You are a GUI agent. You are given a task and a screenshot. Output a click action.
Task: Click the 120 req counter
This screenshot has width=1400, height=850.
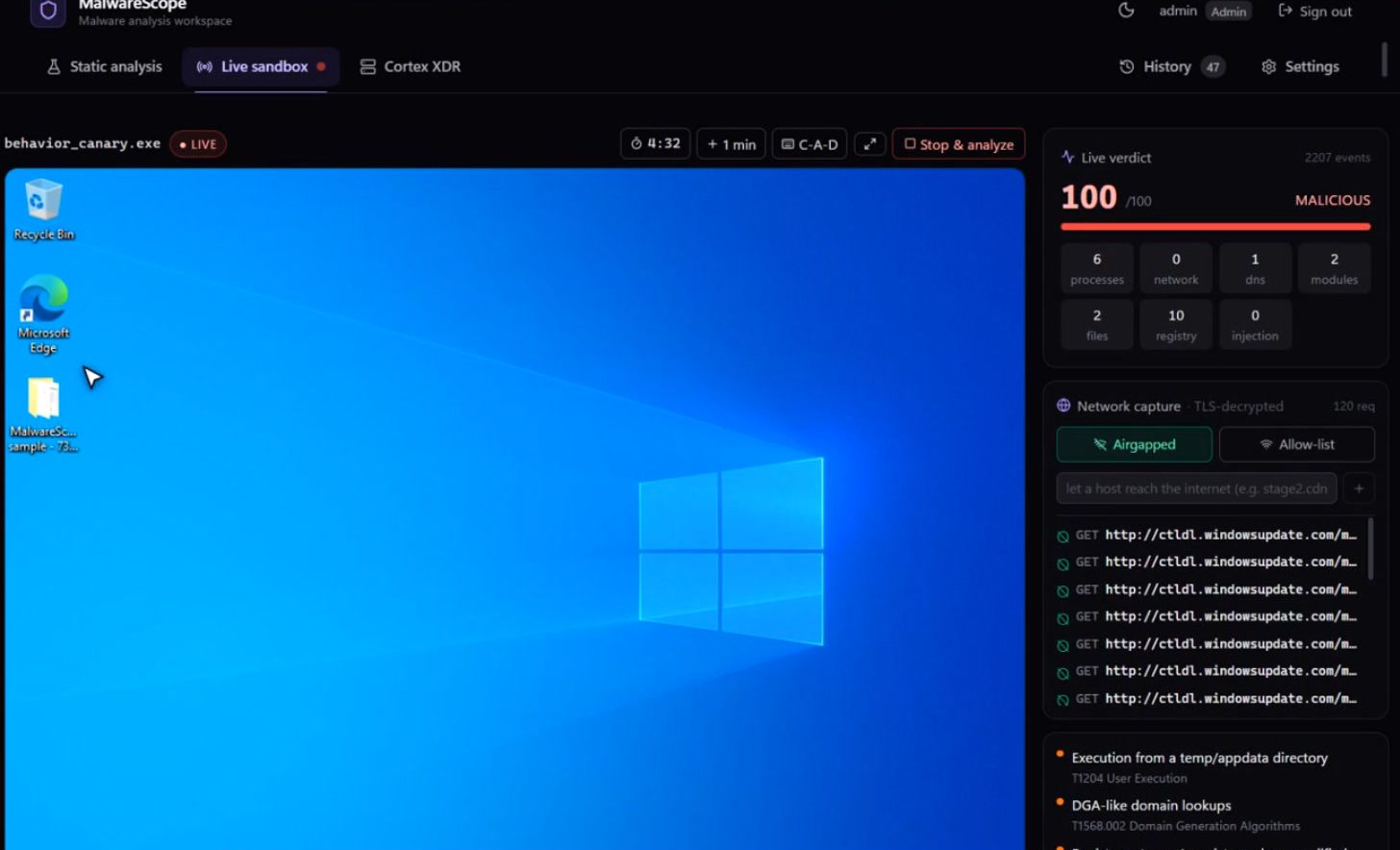[1354, 407]
